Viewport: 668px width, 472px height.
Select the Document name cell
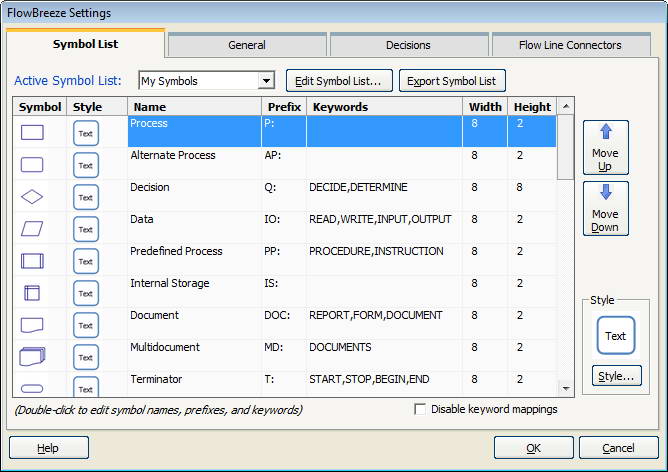click(x=194, y=323)
